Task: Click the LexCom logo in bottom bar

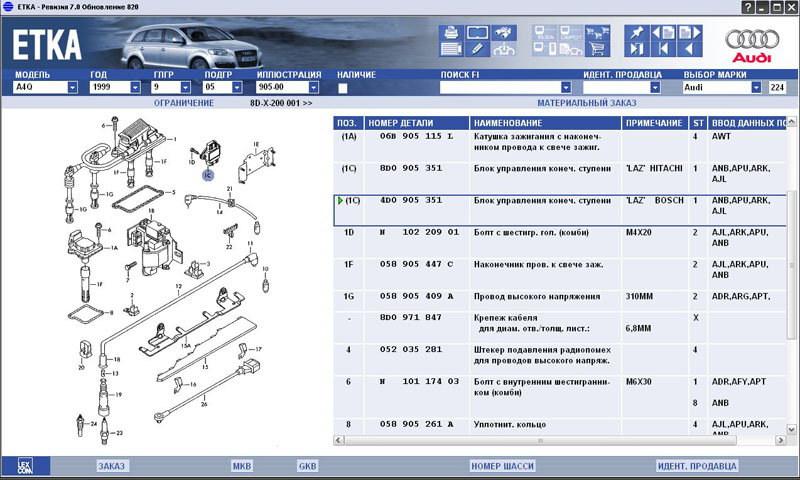Action: tap(25, 466)
